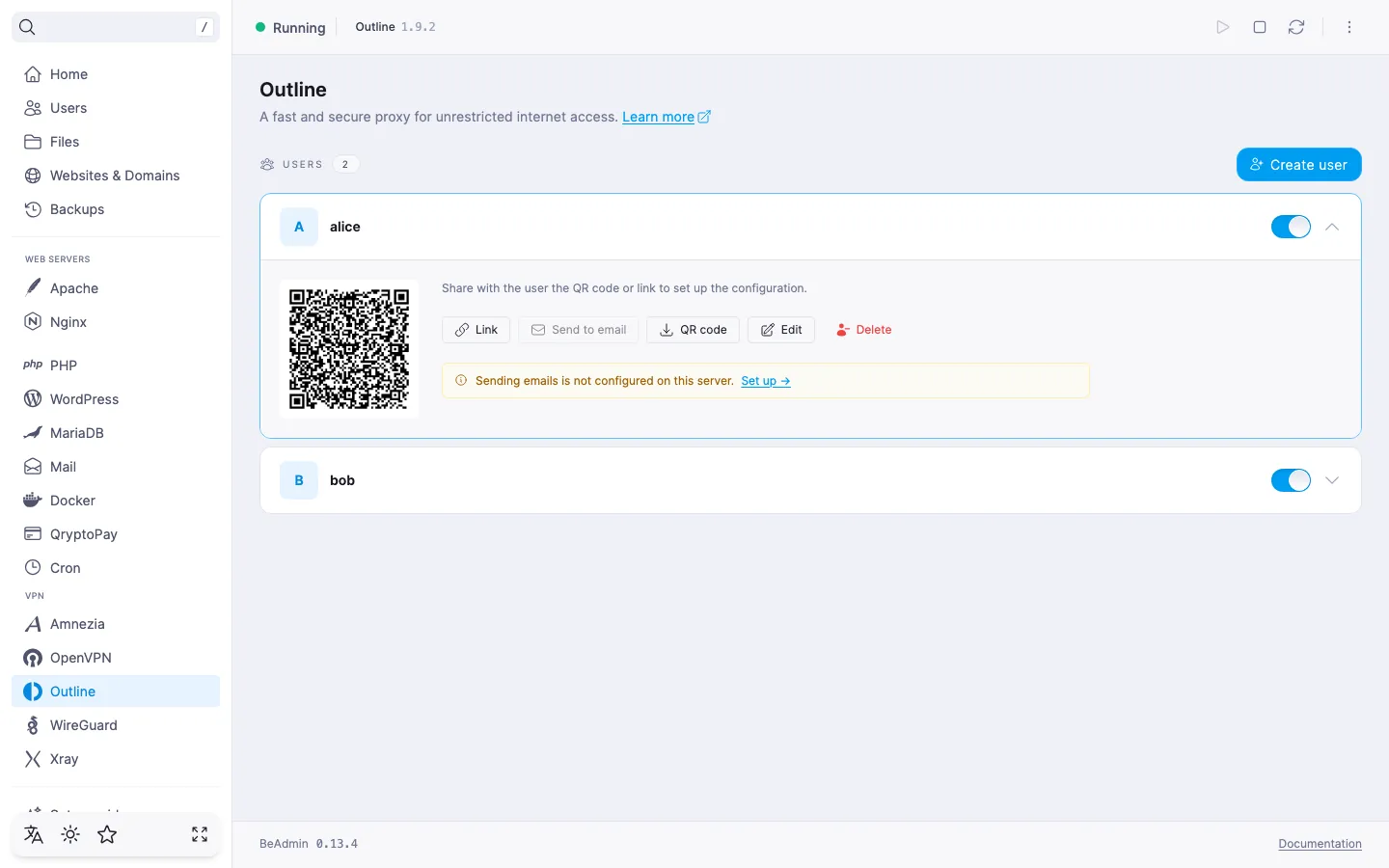Click the language translate icon
Image resolution: width=1389 pixels, height=868 pixels.
(34, 835)
